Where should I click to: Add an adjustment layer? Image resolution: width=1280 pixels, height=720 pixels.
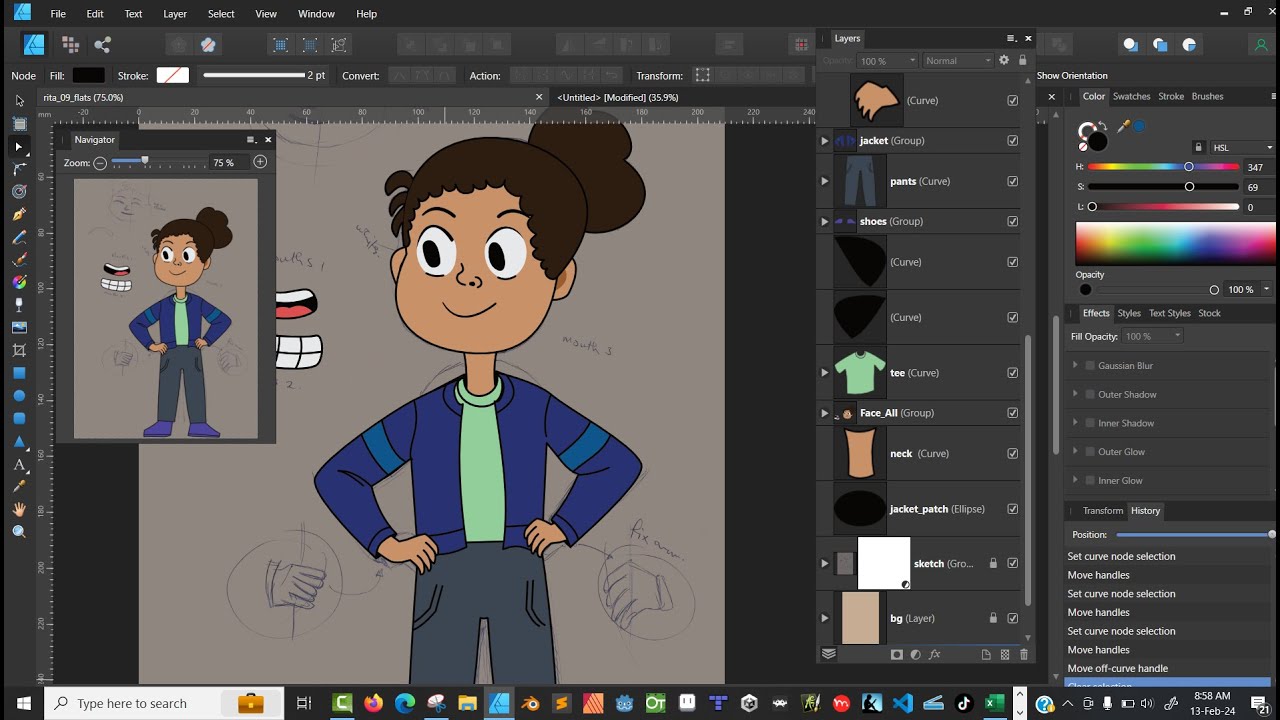pos(916,655)
